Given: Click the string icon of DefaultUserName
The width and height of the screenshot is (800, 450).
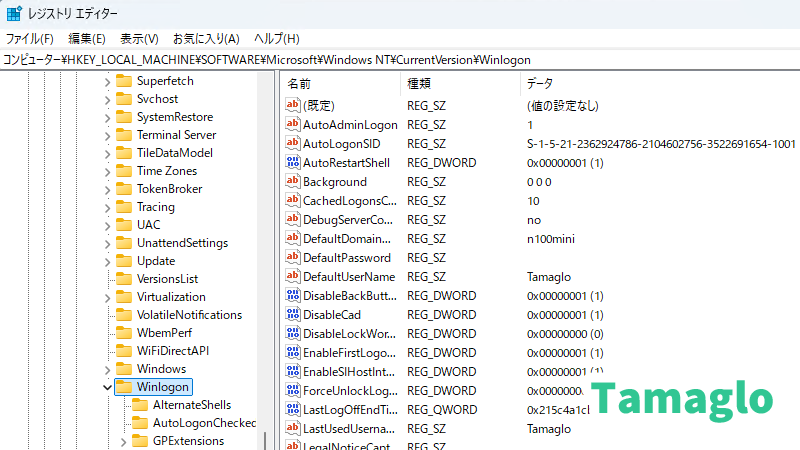Looking at the screenshot, I should (292, 276).
